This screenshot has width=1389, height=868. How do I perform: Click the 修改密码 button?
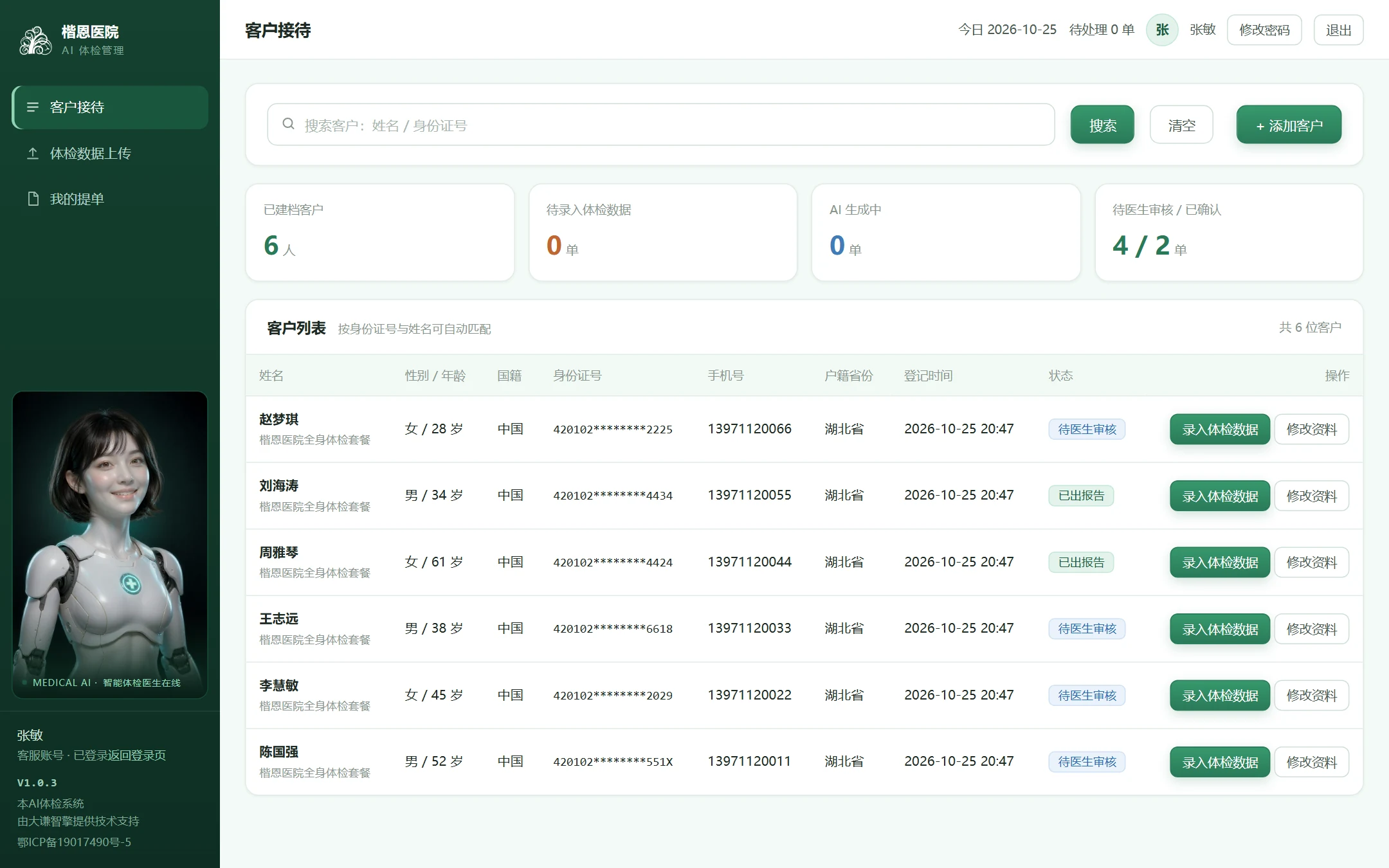click(x=1264, y=30)
